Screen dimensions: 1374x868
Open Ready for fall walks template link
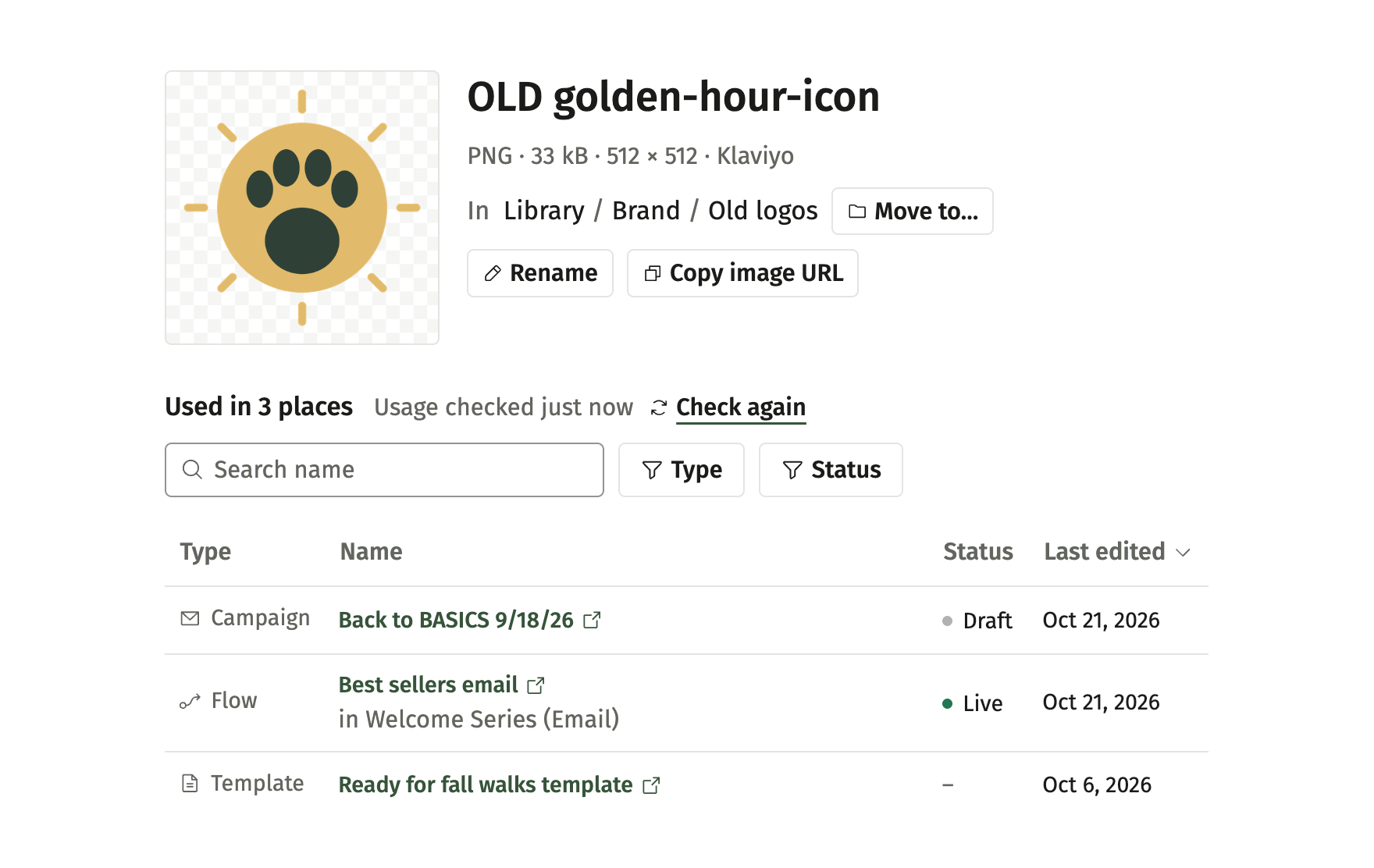tap(486, 784)
